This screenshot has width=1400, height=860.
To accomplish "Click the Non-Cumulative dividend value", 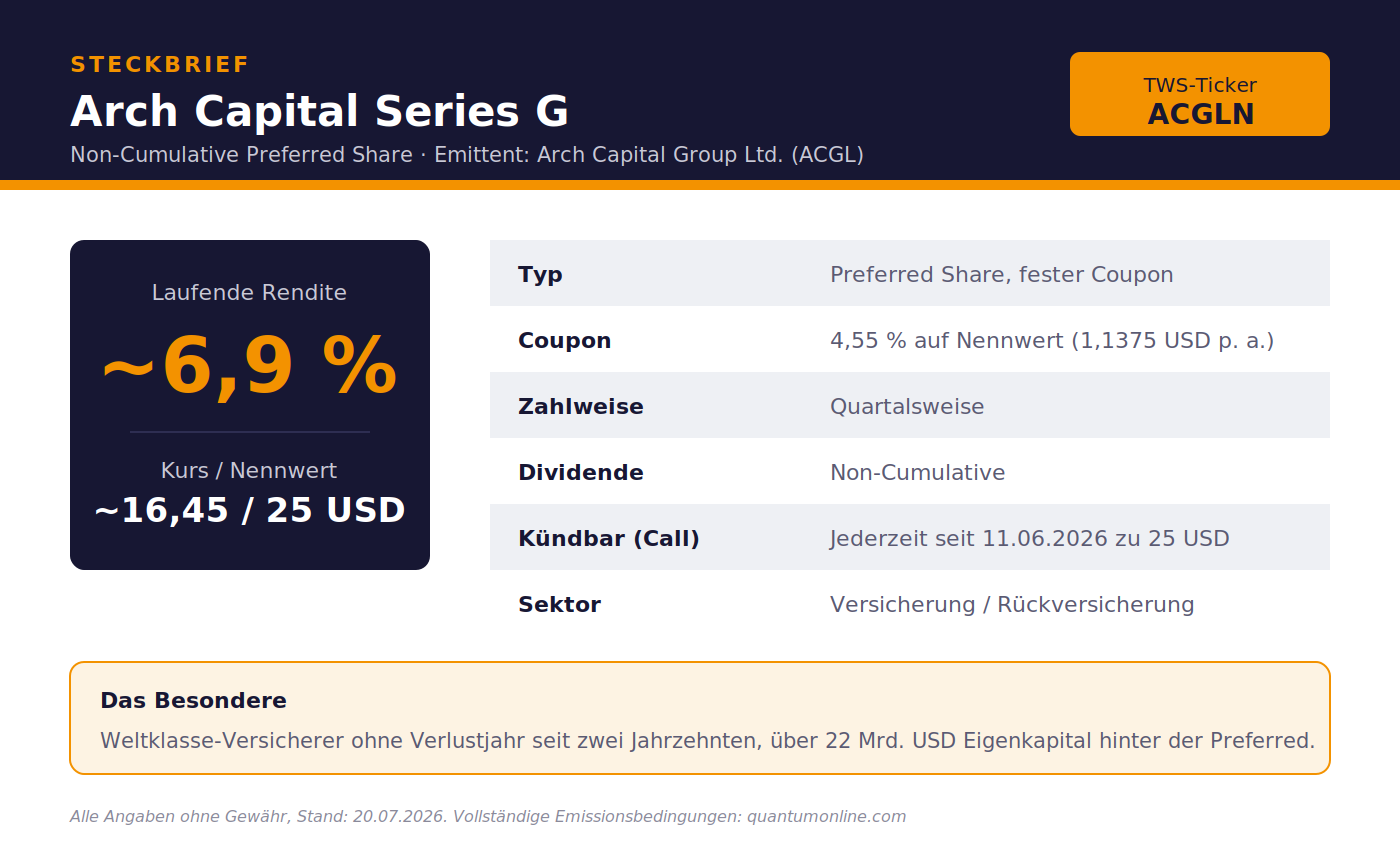I will click(x=918, y=472).
